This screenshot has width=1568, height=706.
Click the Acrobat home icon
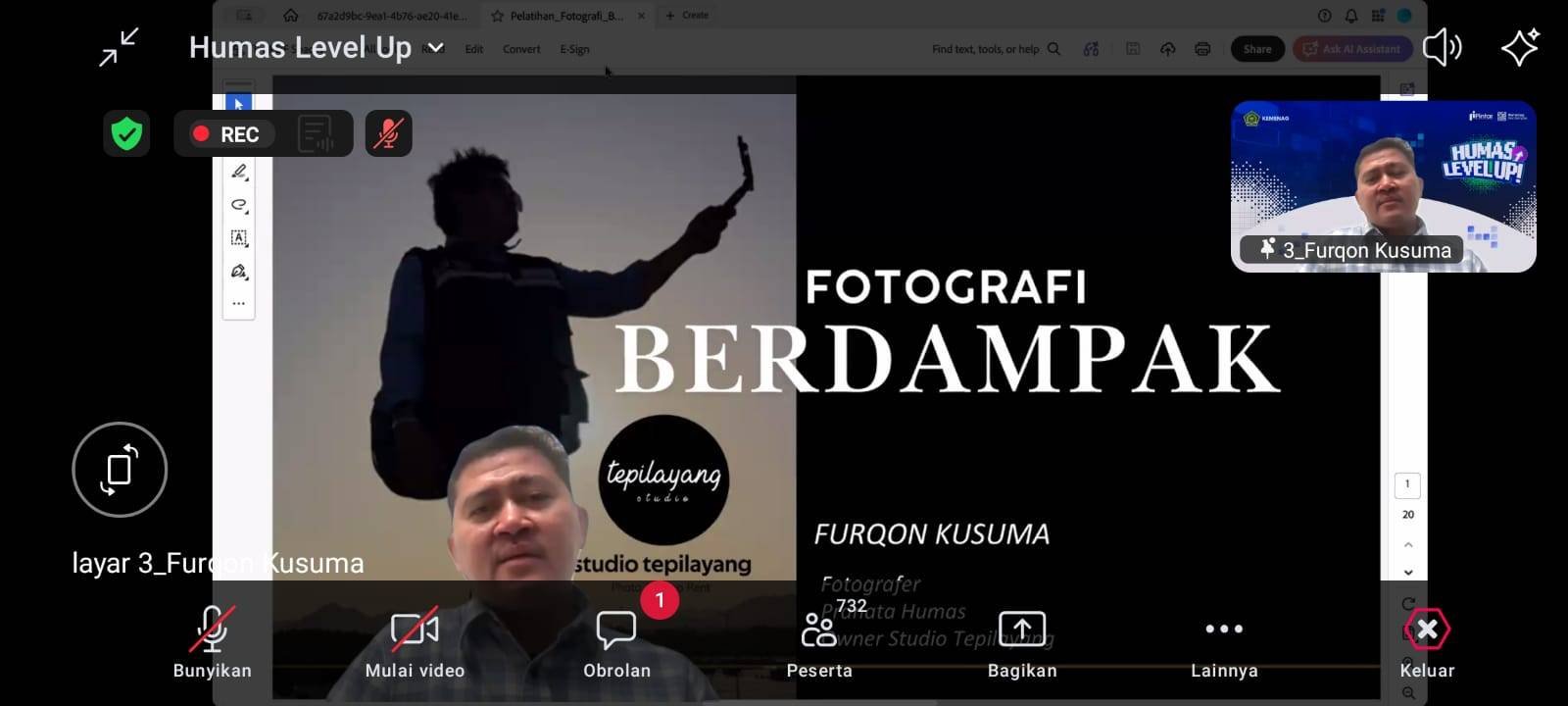[x=290, y=16]
